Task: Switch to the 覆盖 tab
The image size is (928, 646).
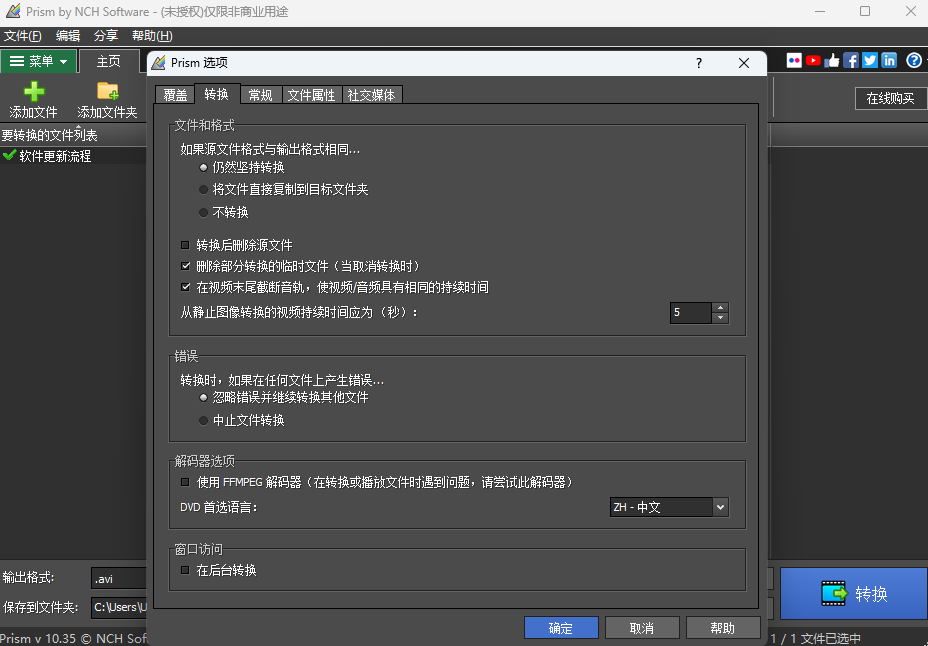Action: tap(175, 95)
